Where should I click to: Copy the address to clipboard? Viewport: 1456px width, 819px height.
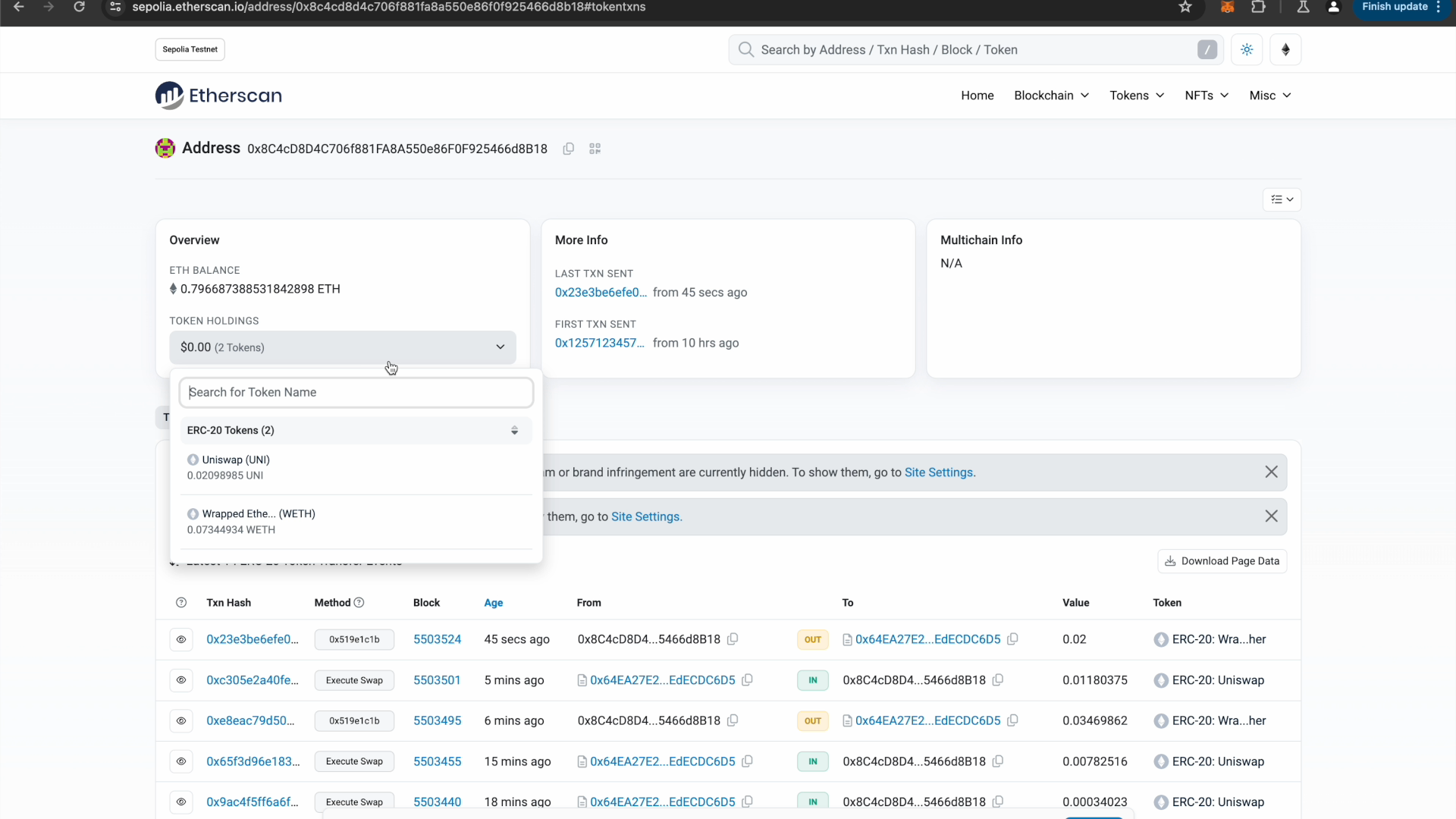(x=568, y=149)
